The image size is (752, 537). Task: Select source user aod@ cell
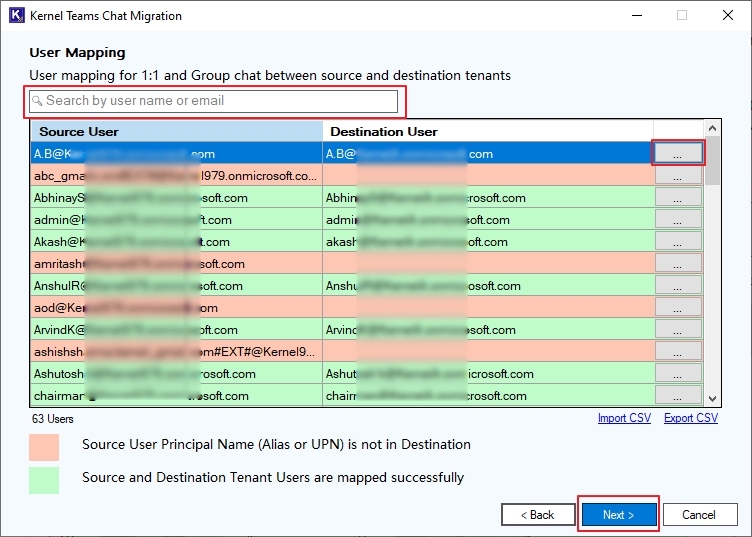click(176, 308)
